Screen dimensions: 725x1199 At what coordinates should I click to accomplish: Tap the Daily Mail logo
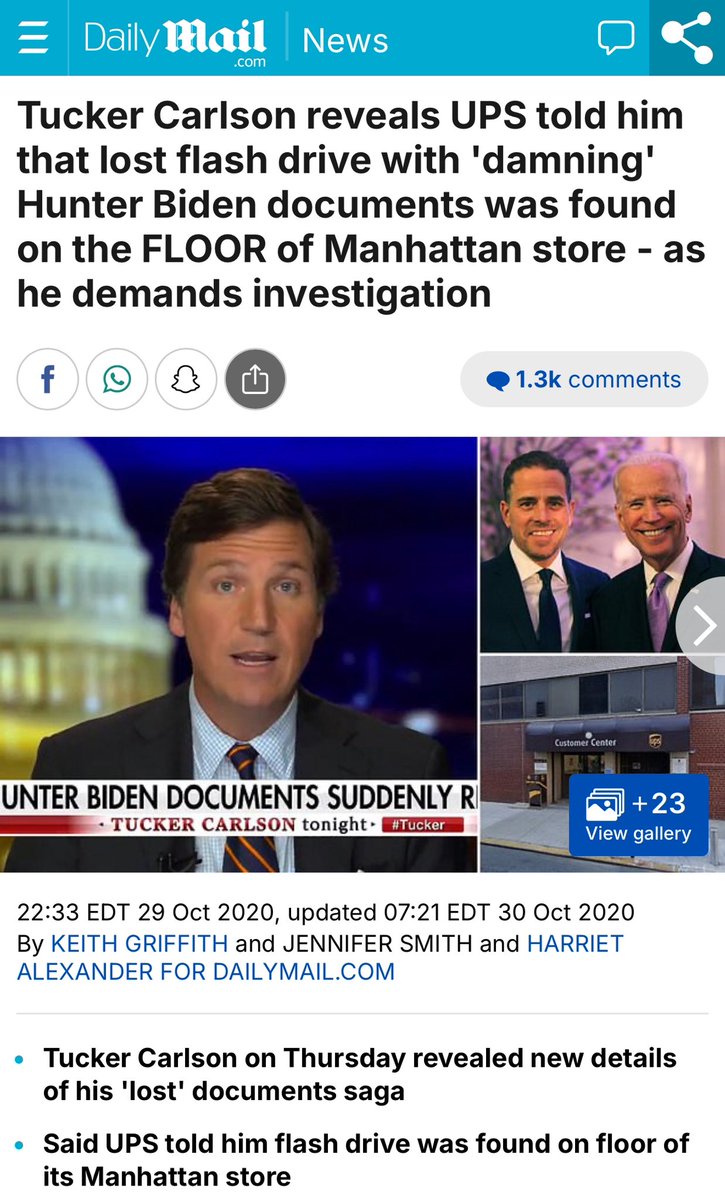175,40
